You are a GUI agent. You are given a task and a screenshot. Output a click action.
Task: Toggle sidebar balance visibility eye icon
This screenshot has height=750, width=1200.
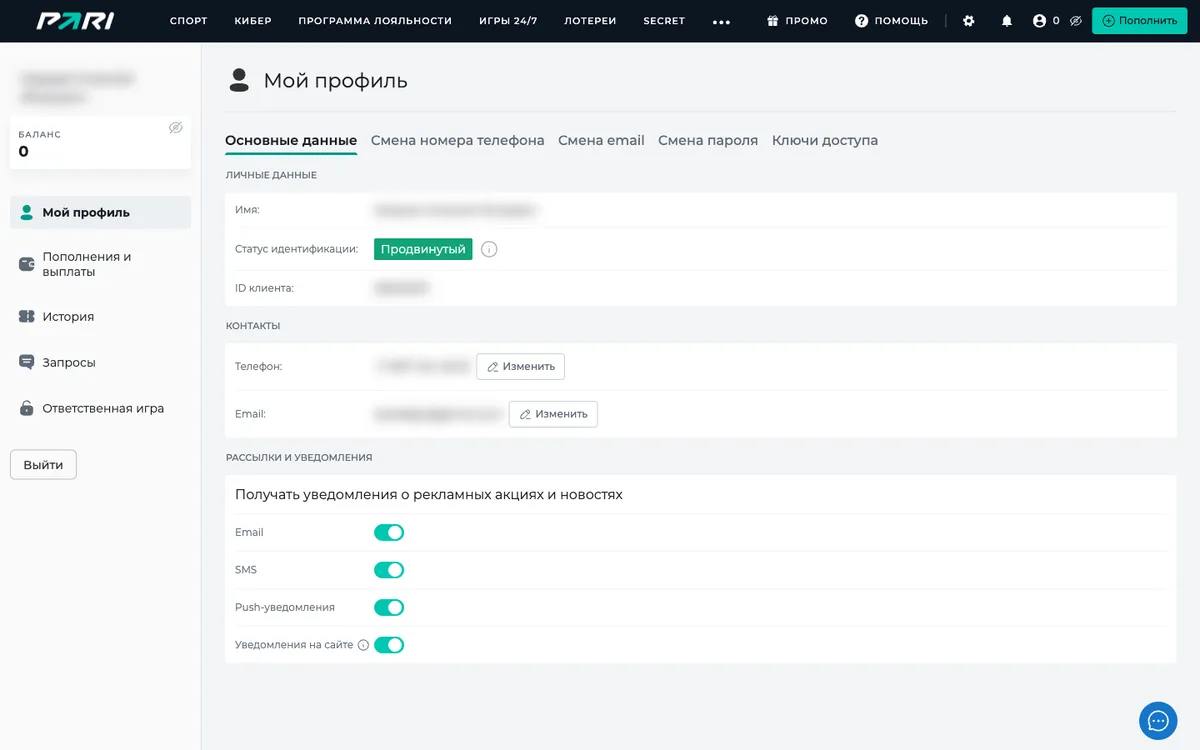point(176,128)
